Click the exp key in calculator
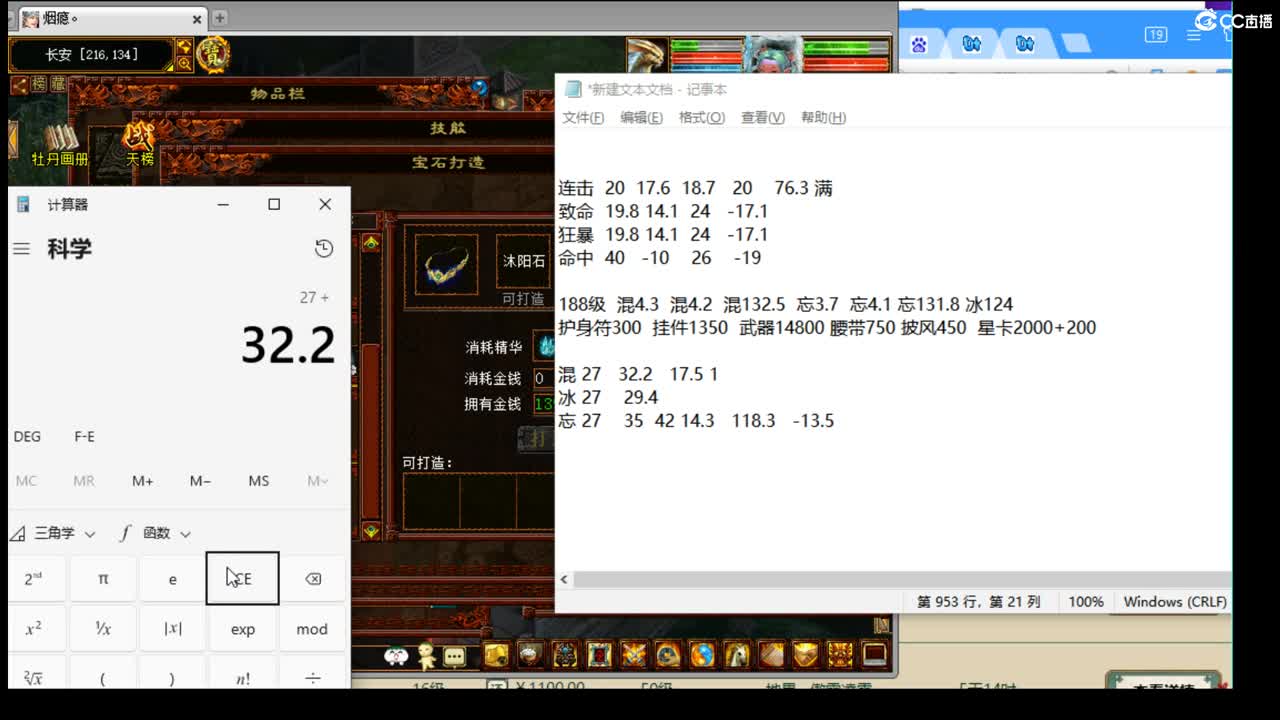This screenshot has height=720, width=1280. 242,629
